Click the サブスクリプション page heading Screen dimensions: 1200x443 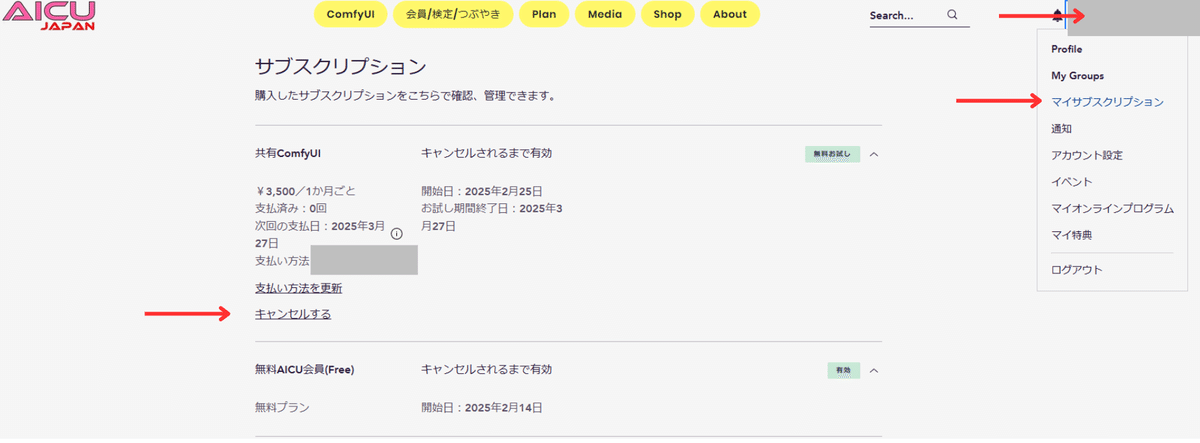tap(341, 68)
